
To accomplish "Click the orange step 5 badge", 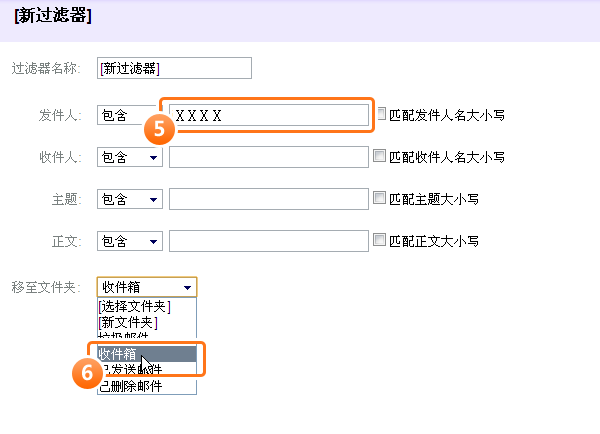I will 155,128.
